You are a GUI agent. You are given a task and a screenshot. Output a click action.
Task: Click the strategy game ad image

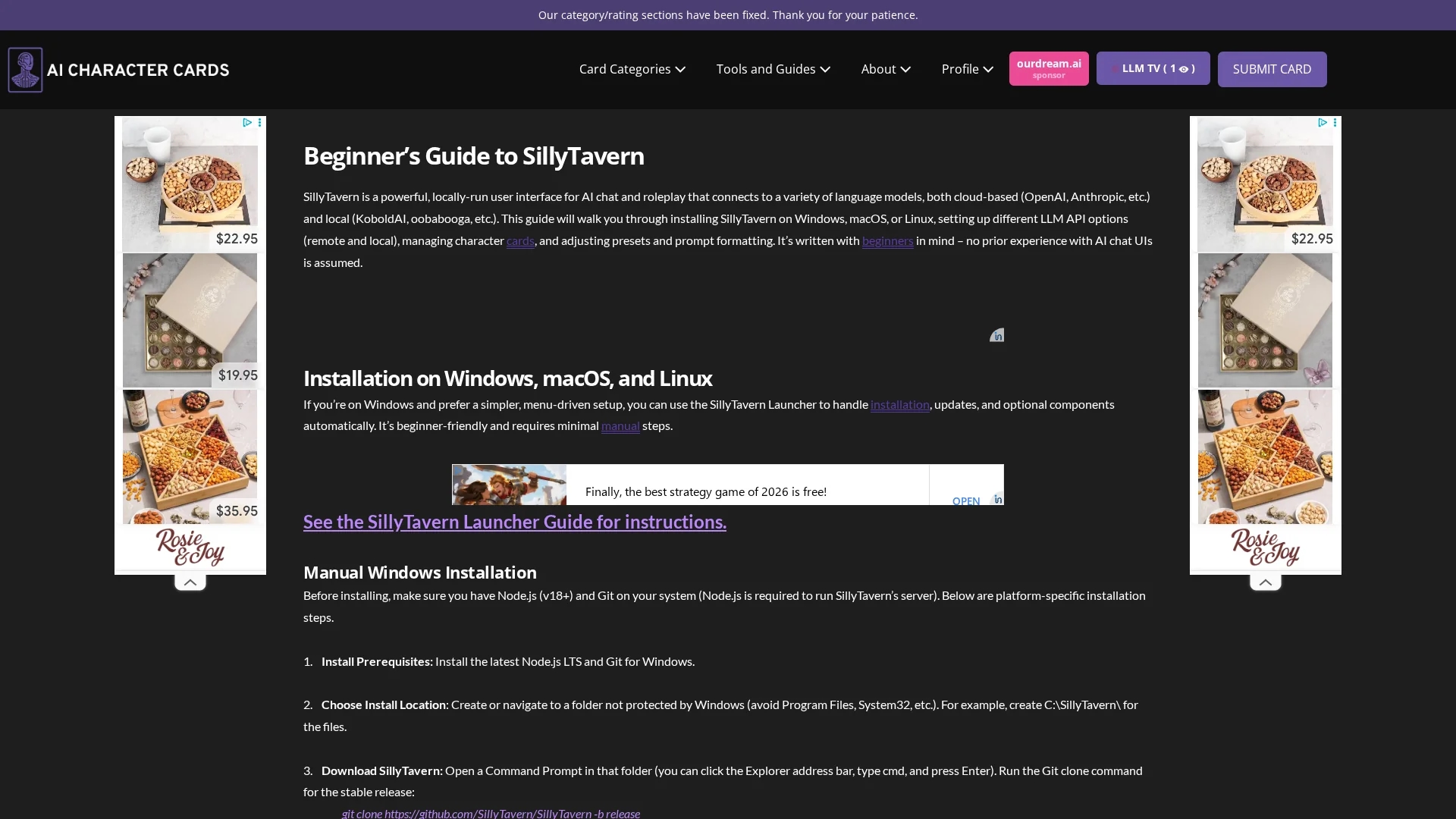tap(509, 485)
